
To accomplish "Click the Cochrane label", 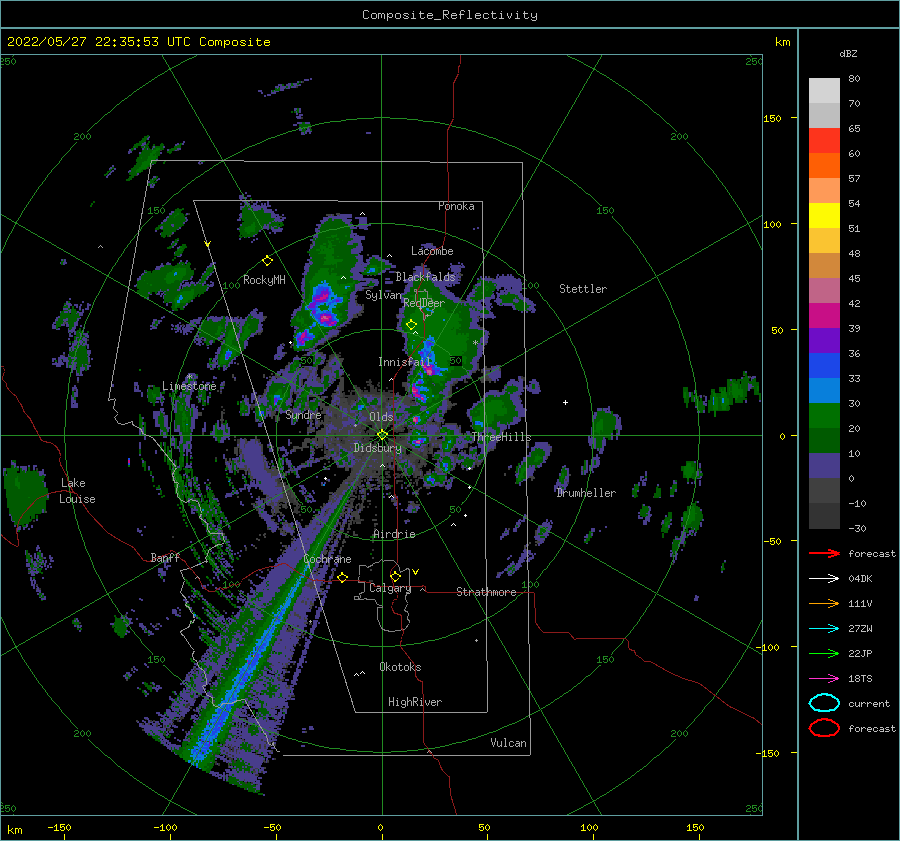I will 327,559.
